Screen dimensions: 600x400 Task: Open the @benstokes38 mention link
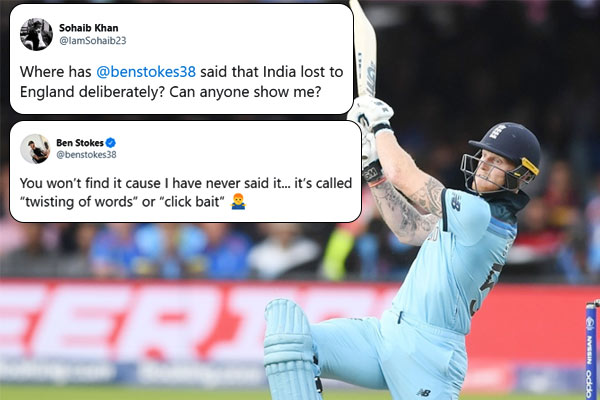click(x=146, y=72)
